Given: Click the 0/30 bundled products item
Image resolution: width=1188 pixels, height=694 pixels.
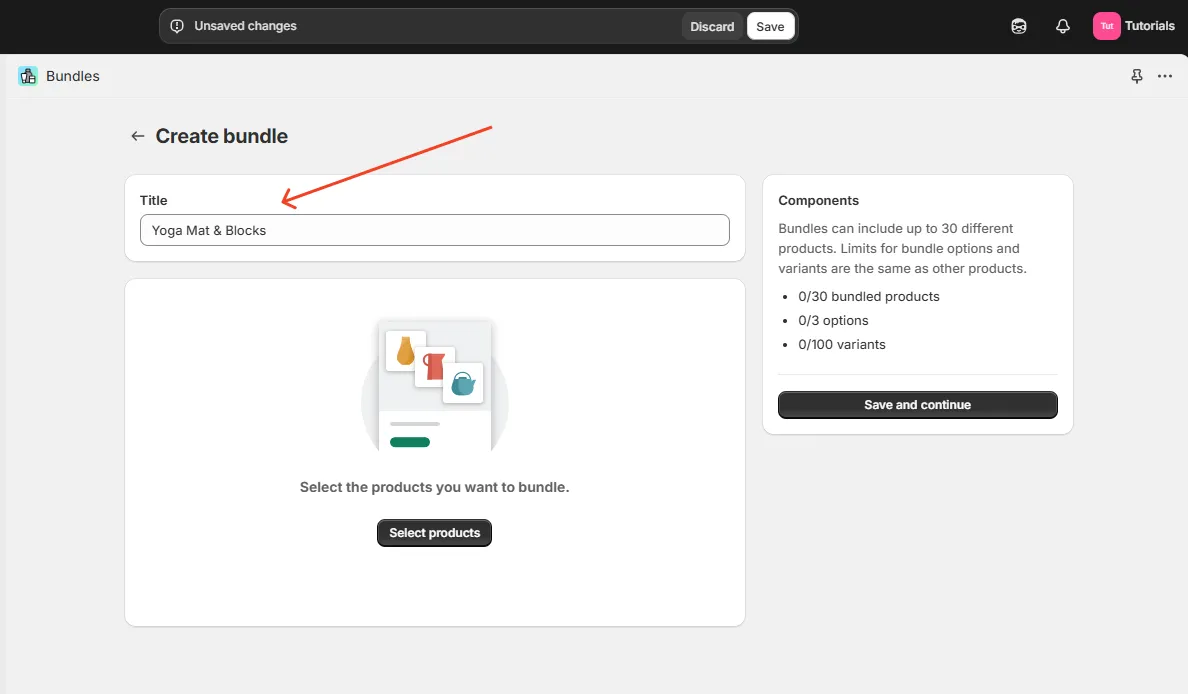Looking at the screenshot, I should [868, 296].
